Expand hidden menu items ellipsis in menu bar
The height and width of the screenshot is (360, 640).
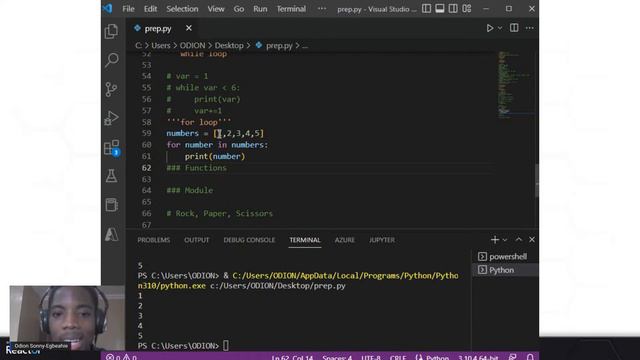coord(322,9)
